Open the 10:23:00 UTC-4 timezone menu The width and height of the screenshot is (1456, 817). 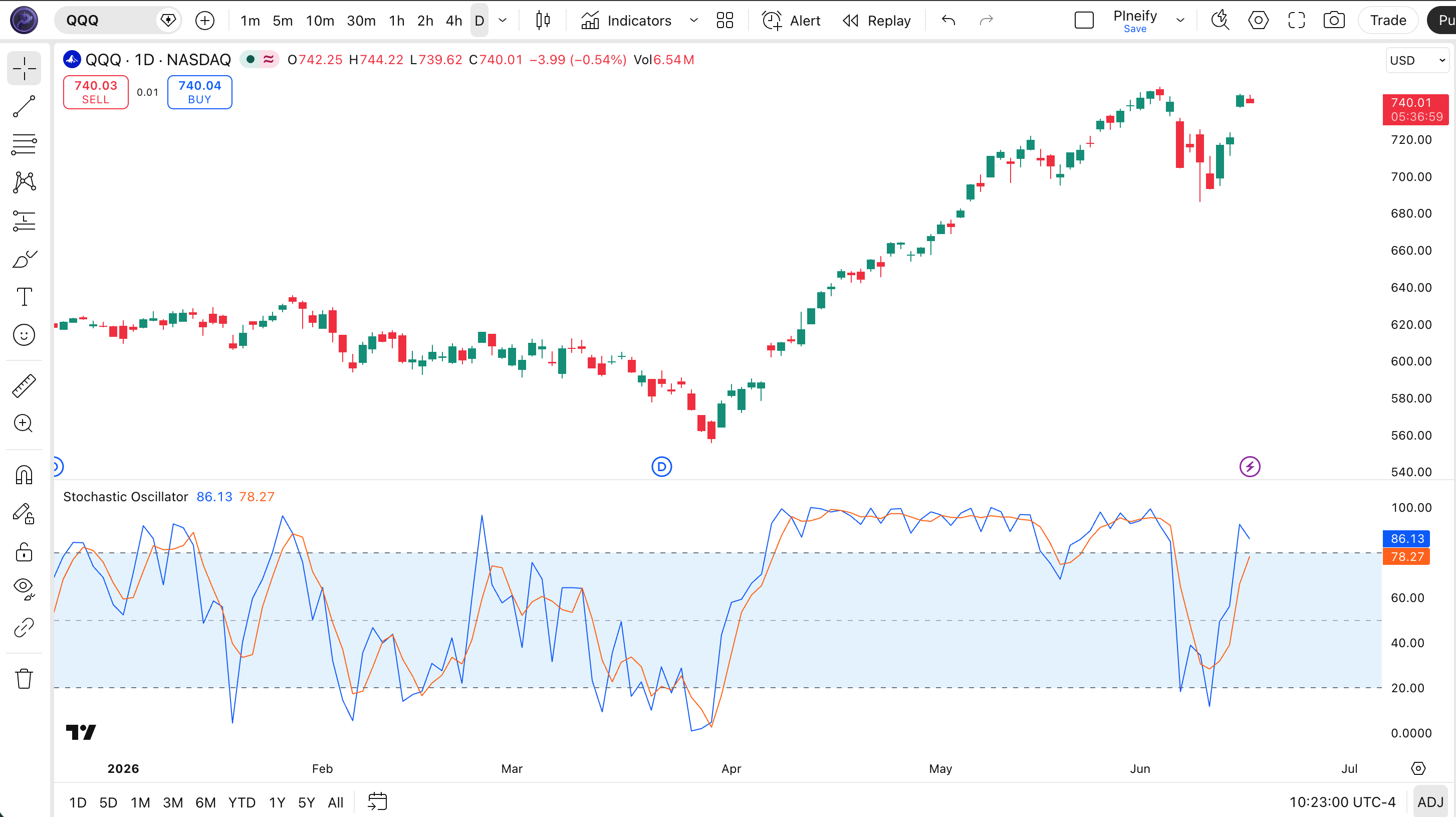(x=1342, y=802)
